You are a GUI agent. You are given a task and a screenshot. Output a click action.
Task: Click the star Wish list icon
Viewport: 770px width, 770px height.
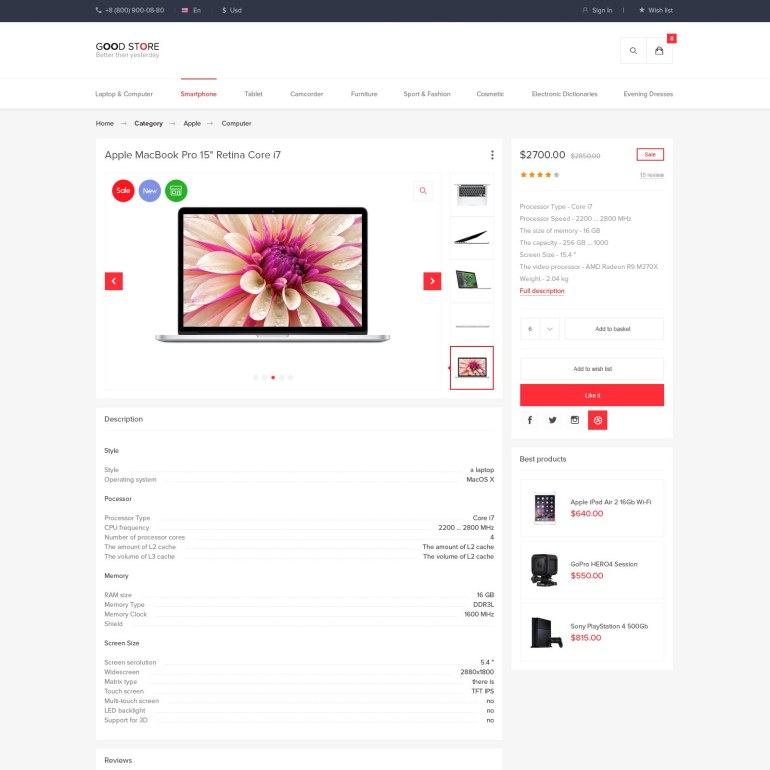click(x=641, y=10)
